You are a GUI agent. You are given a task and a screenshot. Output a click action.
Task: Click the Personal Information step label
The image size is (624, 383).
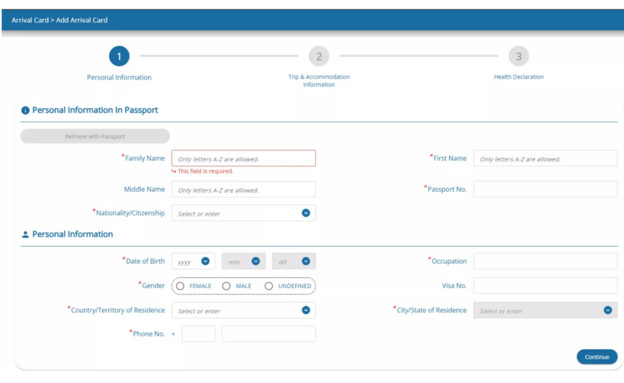pyautogui.click(x=119, y=77)
